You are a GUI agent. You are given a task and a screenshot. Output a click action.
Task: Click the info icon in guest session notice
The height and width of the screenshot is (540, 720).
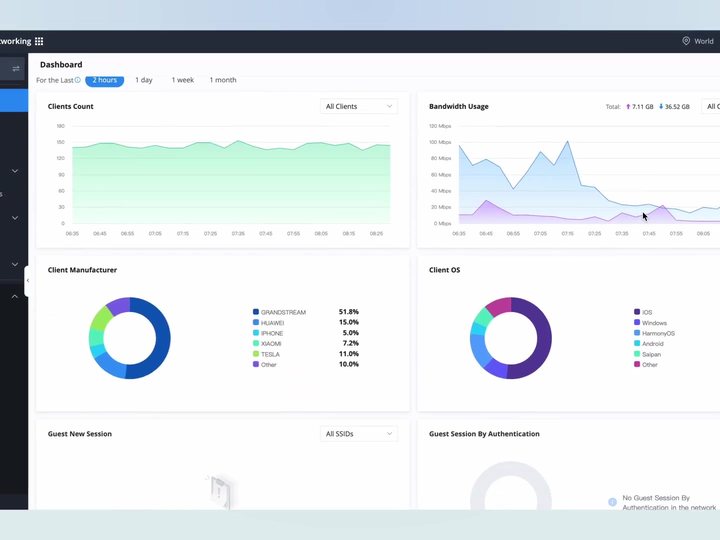[612, 502]
